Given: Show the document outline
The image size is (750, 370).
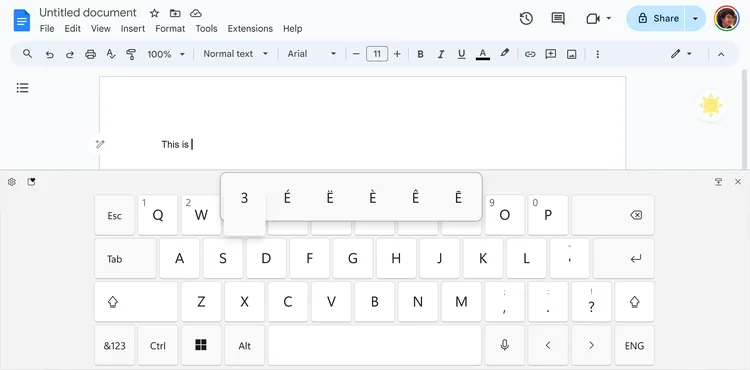Looking at the screenshot, I should point(22,88).
